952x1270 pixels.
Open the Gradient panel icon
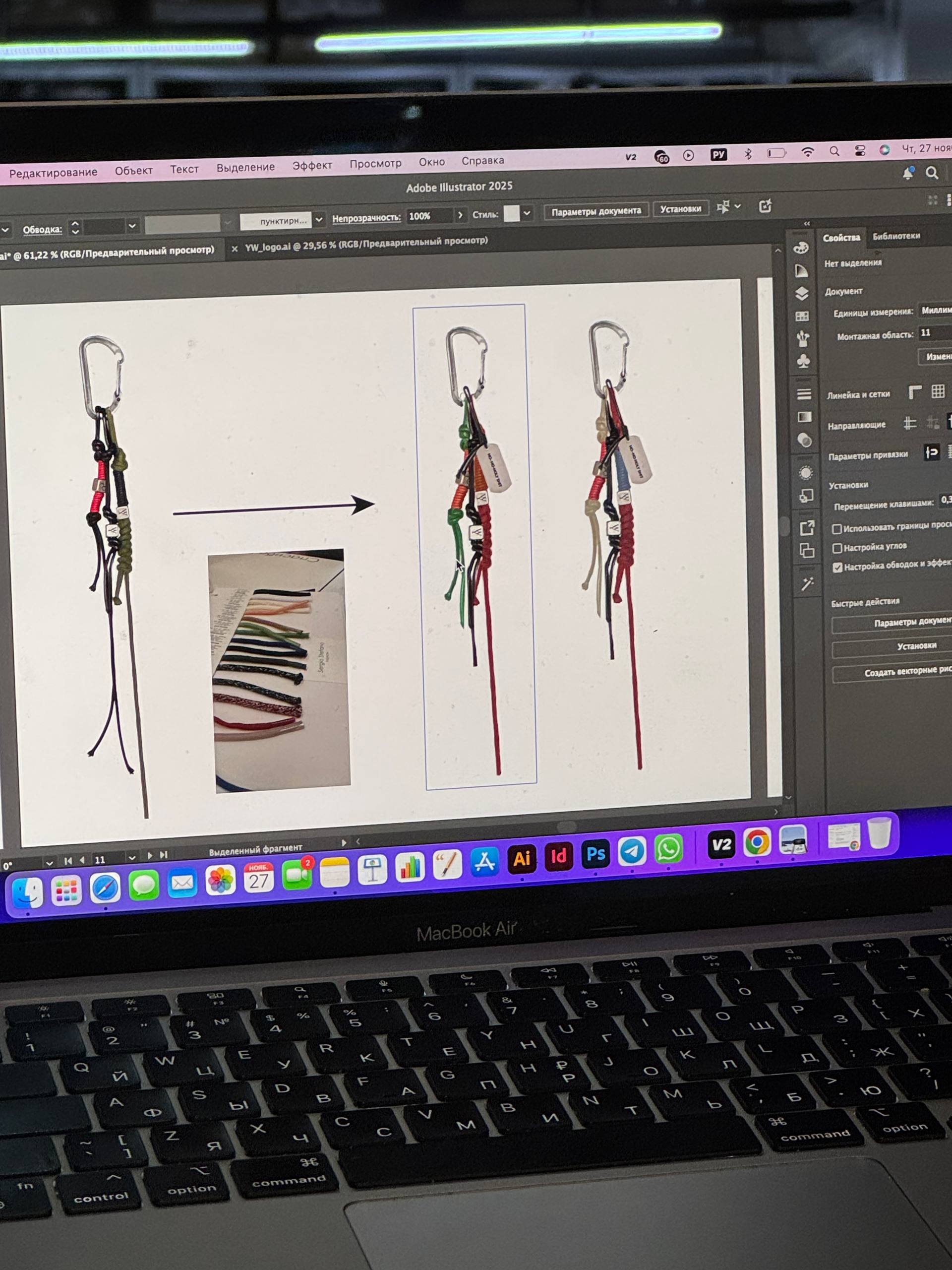point(805,417)
